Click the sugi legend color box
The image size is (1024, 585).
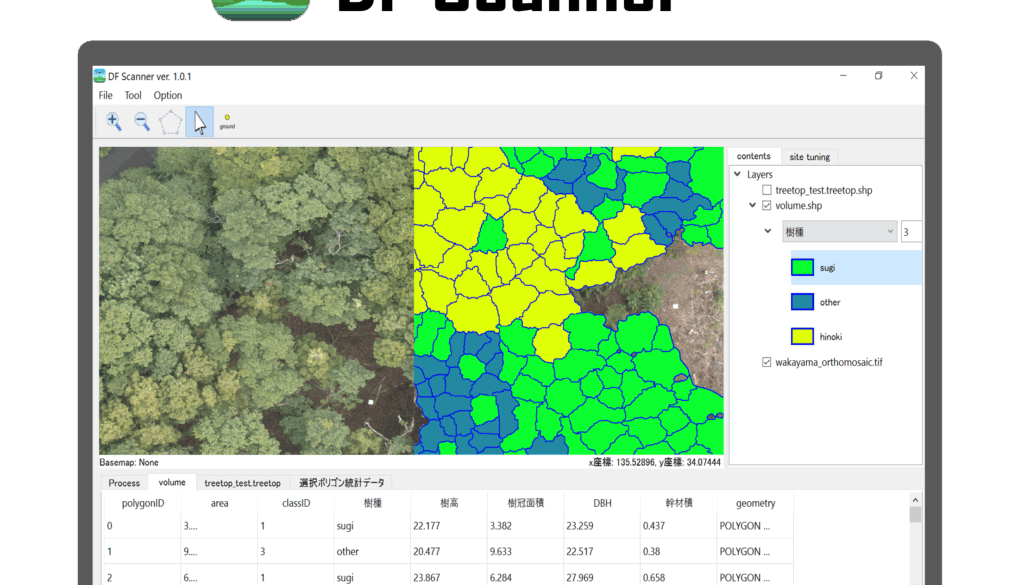point(803,268)
